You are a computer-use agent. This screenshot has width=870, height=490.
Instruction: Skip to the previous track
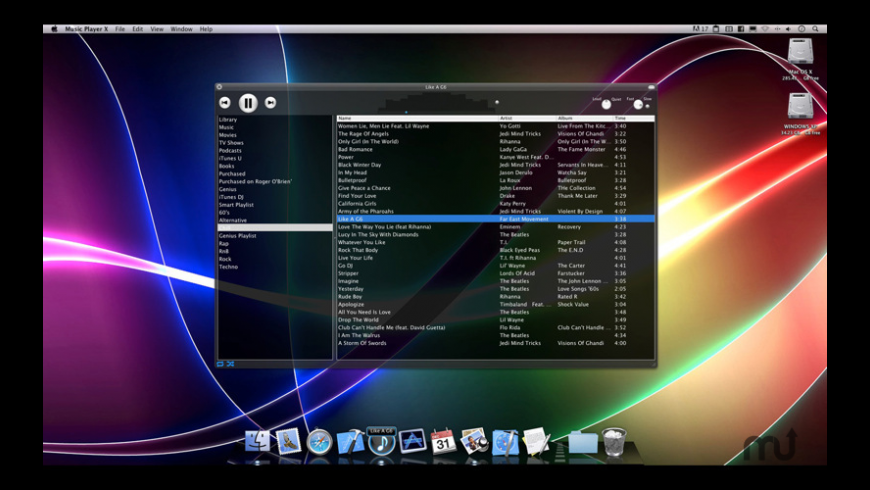(225, 102)
